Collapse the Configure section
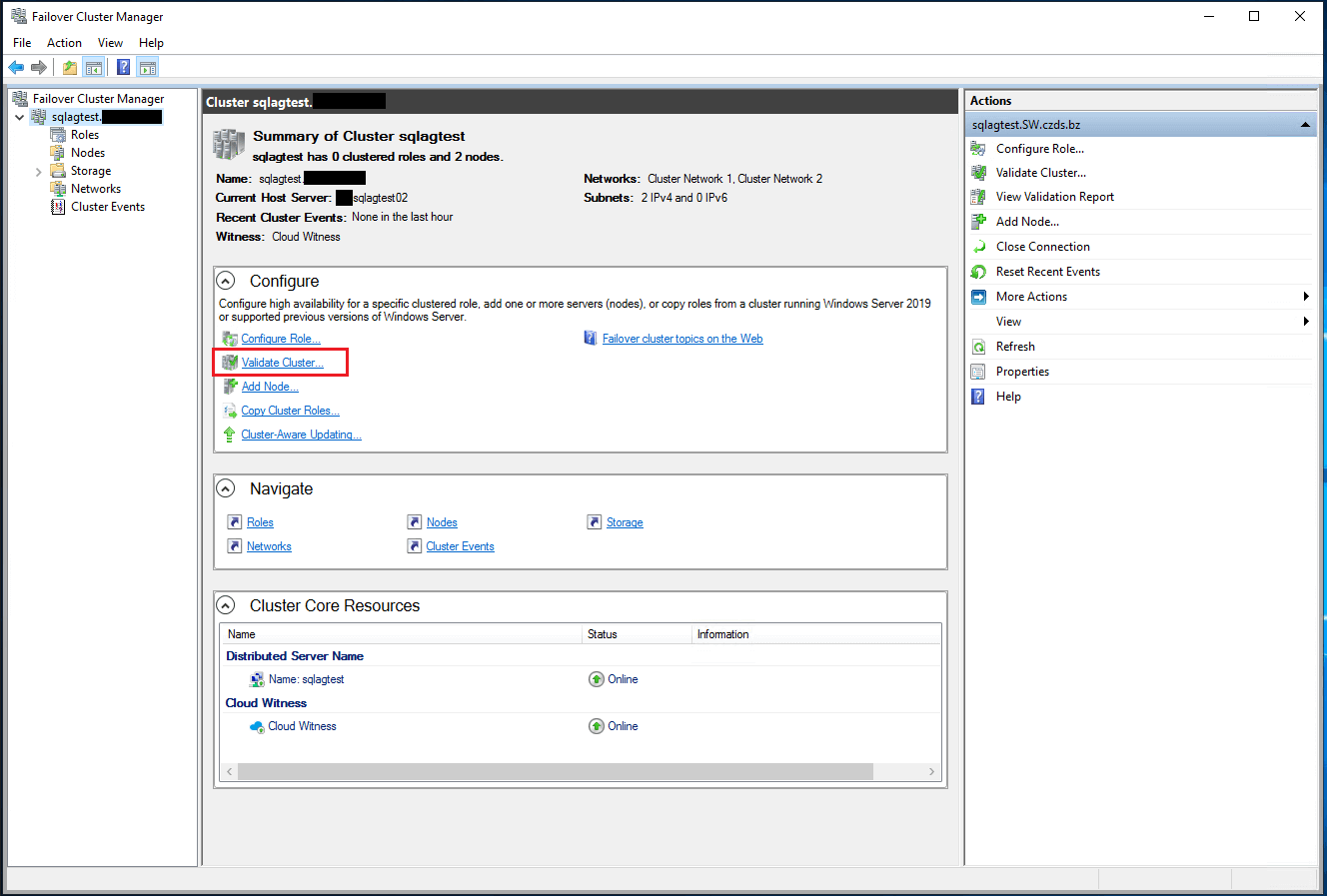 point(227,282)
